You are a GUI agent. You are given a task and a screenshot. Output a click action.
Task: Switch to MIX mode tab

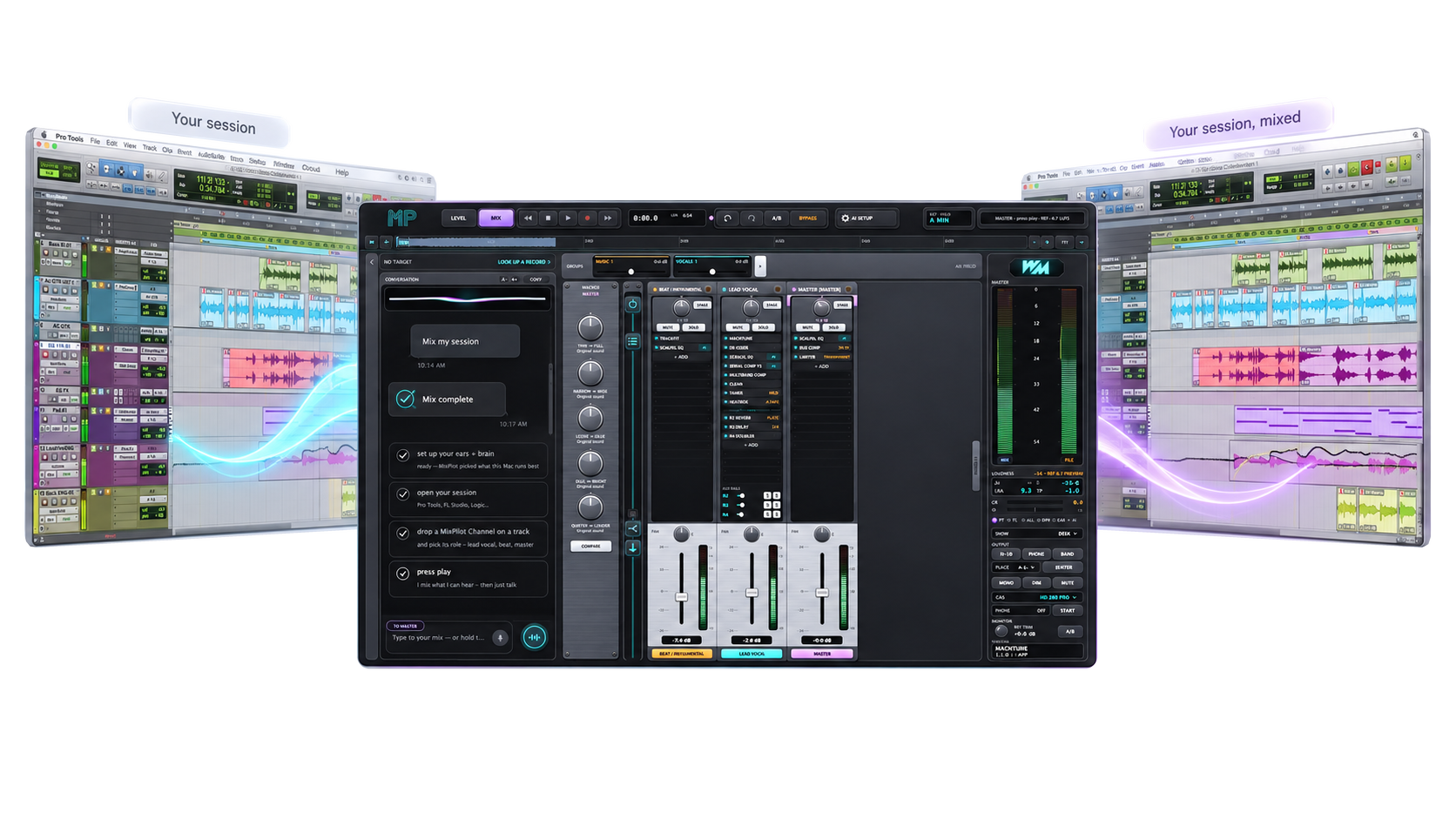(495, 218)
